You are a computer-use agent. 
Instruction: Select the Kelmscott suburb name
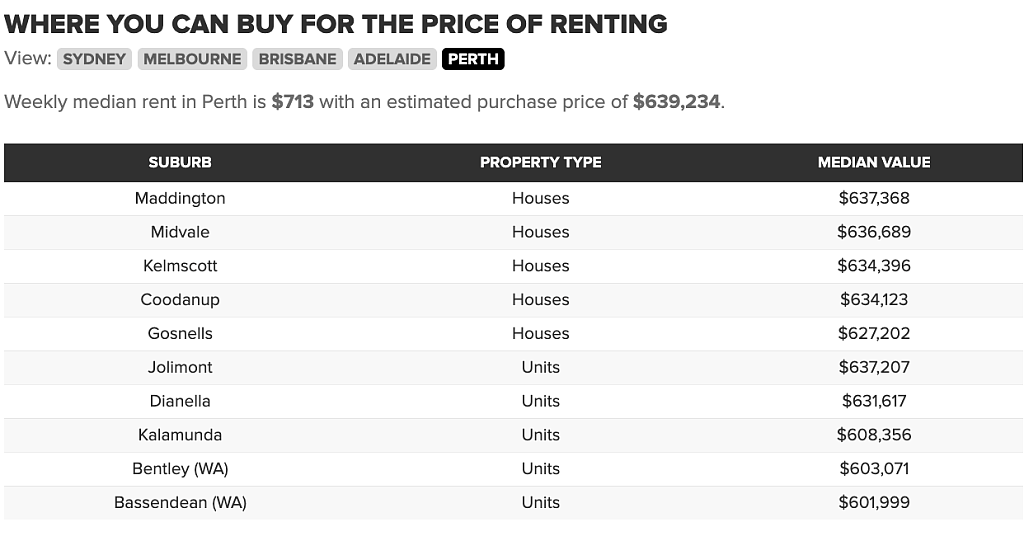click(180, 266)
